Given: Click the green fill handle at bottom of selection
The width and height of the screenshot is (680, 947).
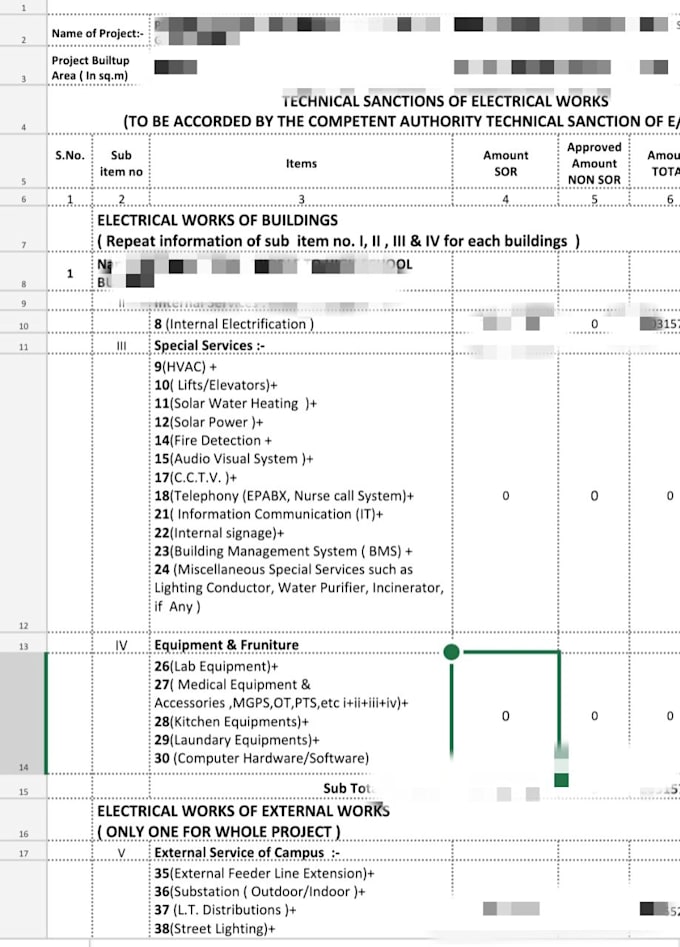Looking at the screenshot, I should pyautogui.click(x=561, y=780).
